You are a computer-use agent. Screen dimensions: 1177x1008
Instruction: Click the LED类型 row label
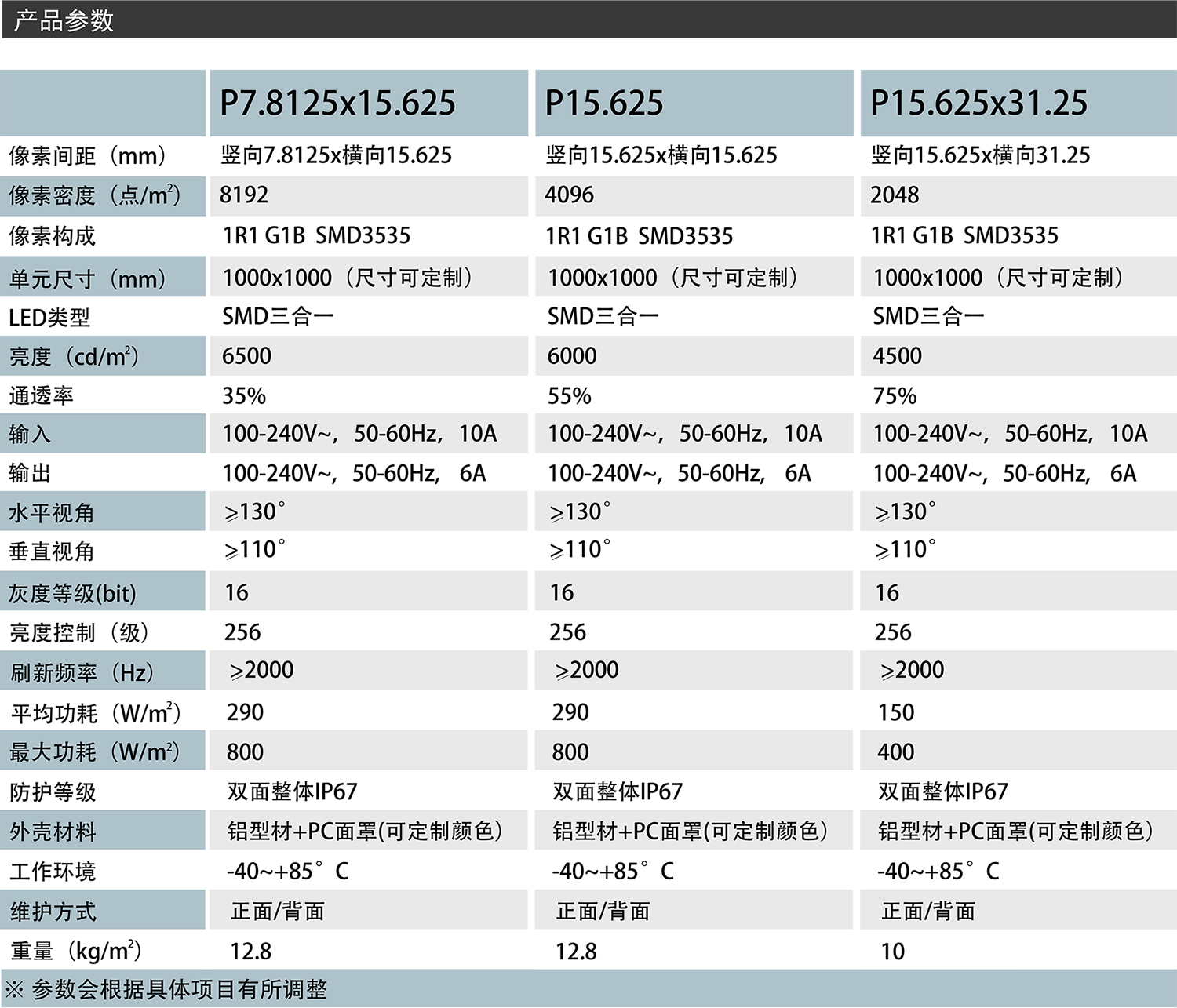[x=49, y=318]
